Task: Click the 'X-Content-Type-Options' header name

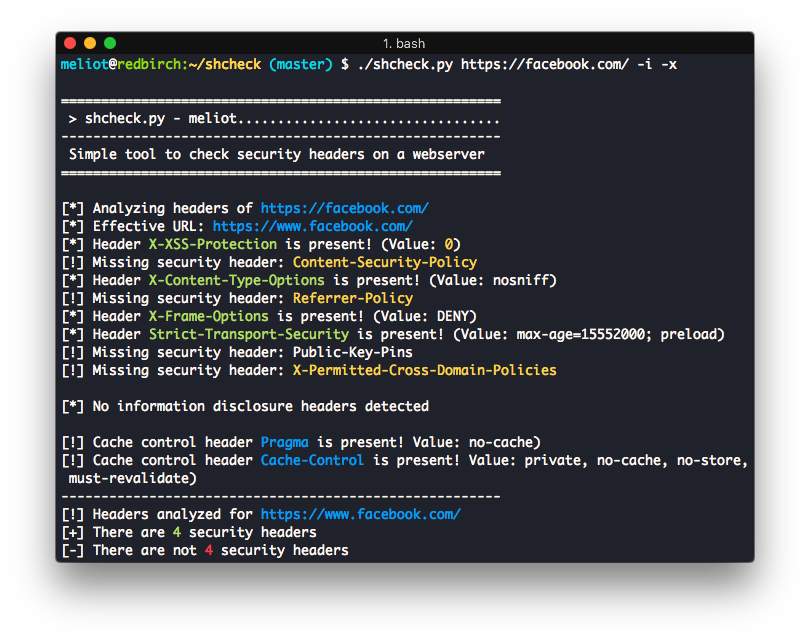Action: 237,280
